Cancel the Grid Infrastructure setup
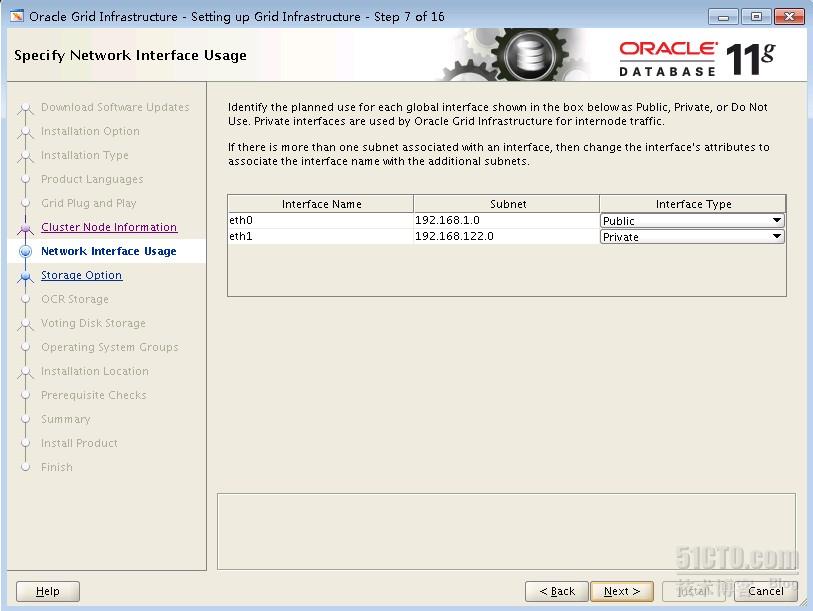This screenshot has width=813, height=611. pyautogui.click(x=766, y=591)
